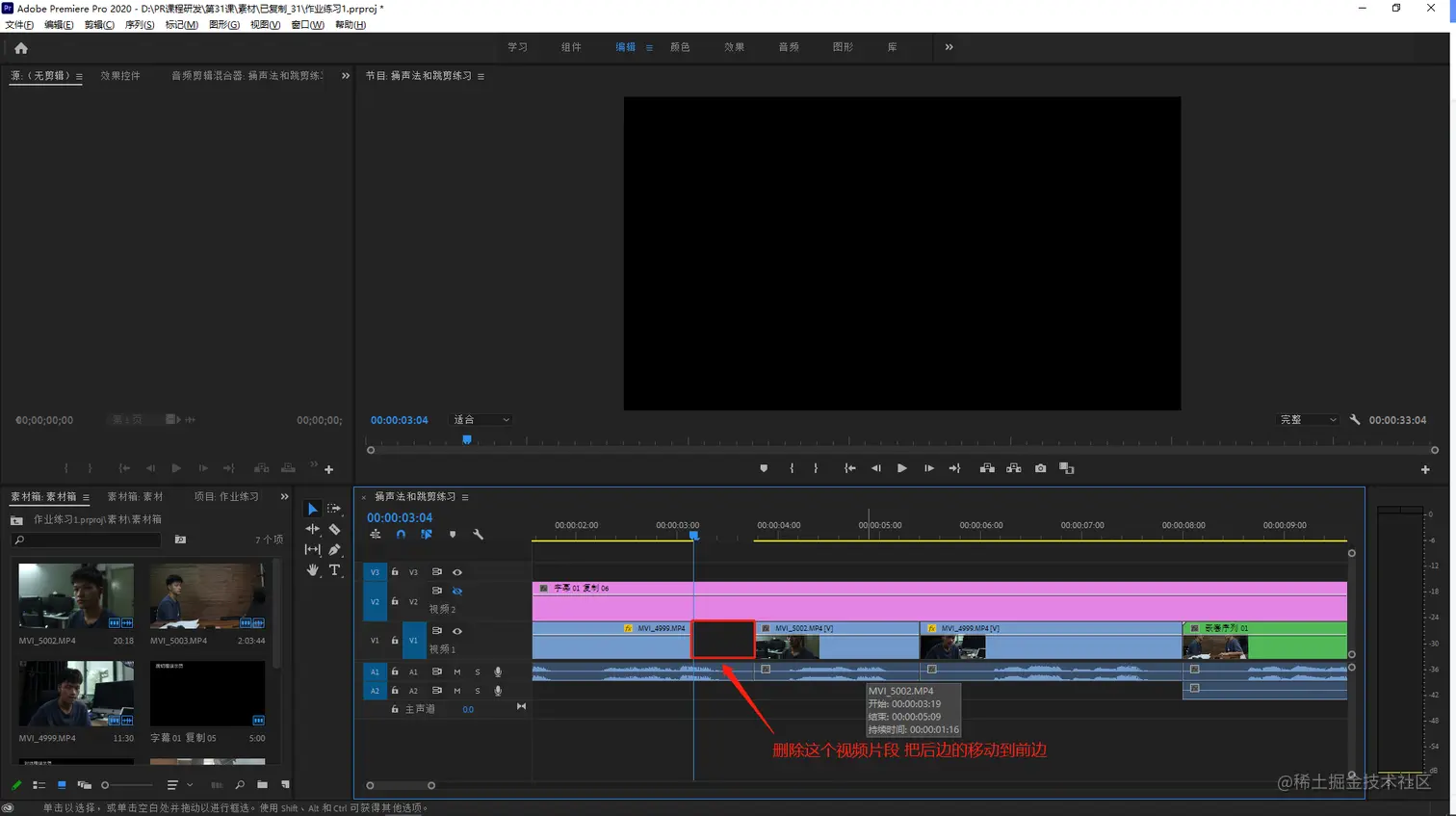Add marker in Program monitor

click(764, 468)
